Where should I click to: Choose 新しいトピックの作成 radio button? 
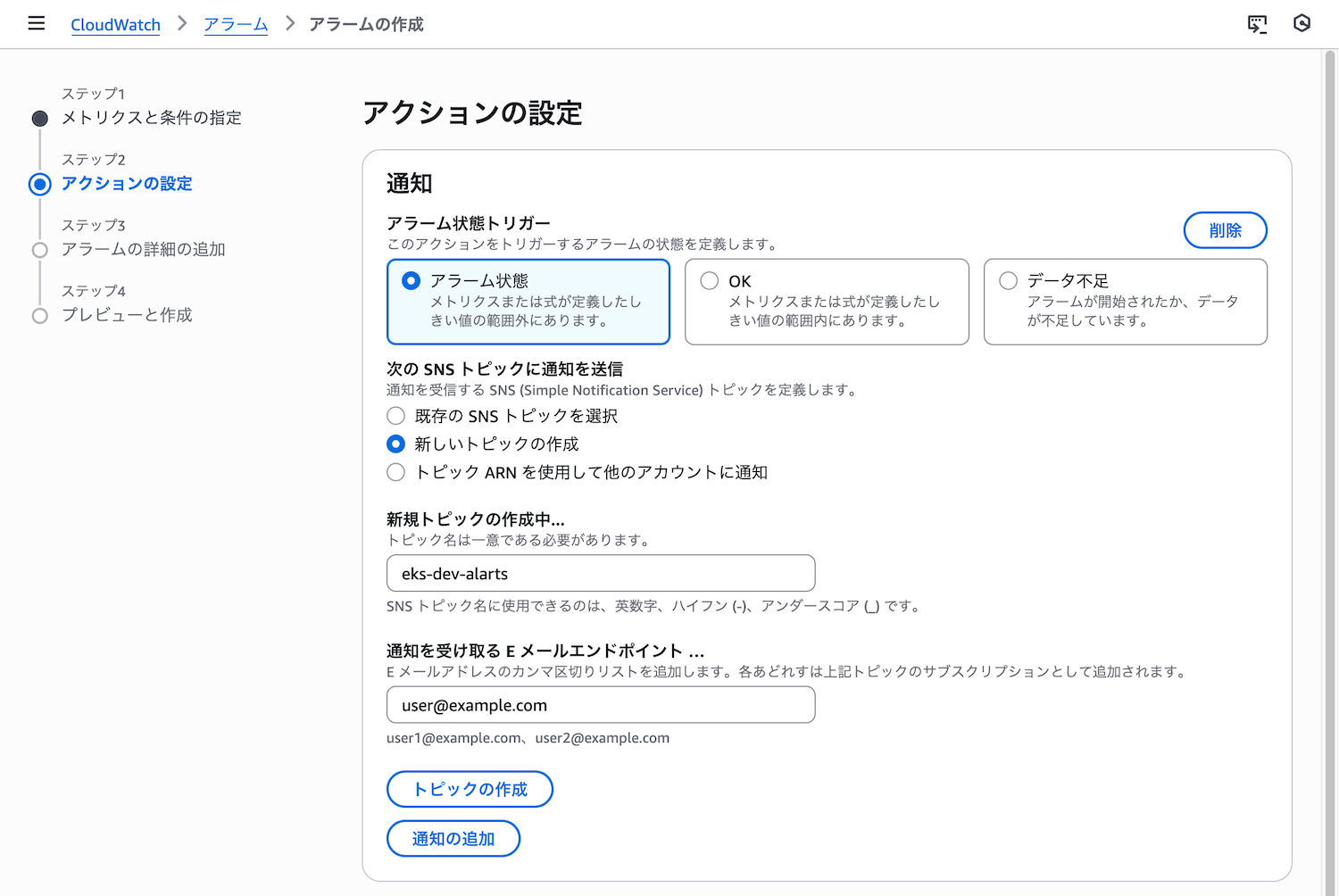(x=396, y=444)
